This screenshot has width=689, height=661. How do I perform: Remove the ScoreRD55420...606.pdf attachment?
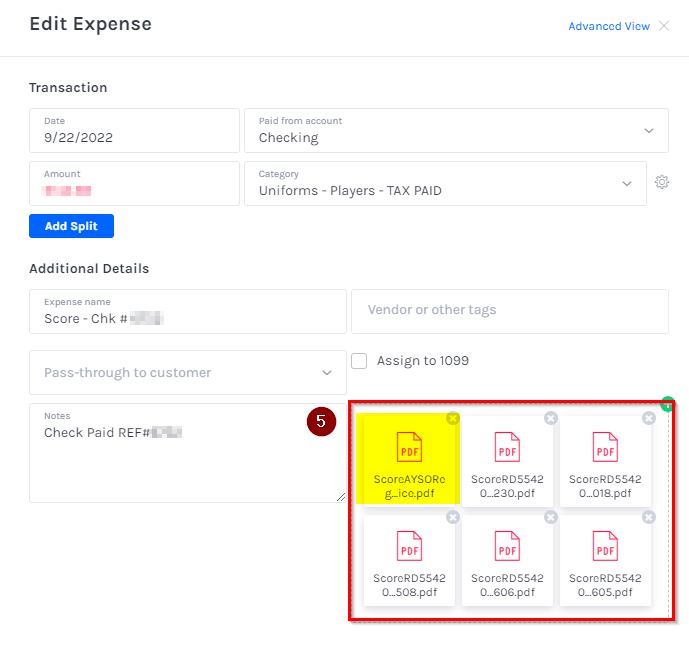(550, 517)
